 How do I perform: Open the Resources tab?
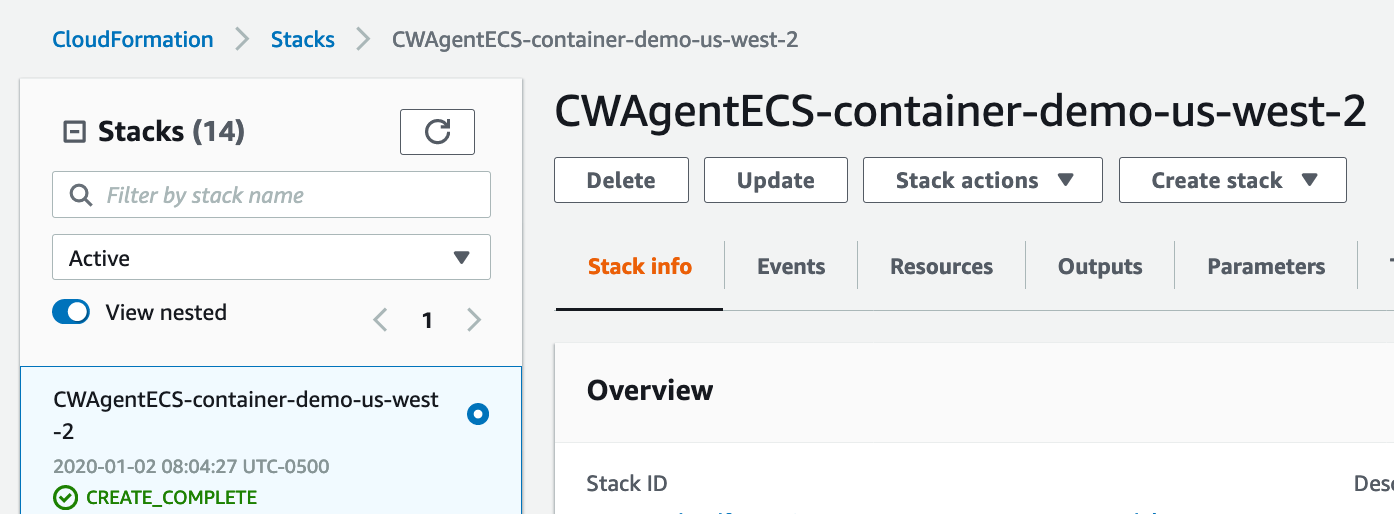coord(941,266)
